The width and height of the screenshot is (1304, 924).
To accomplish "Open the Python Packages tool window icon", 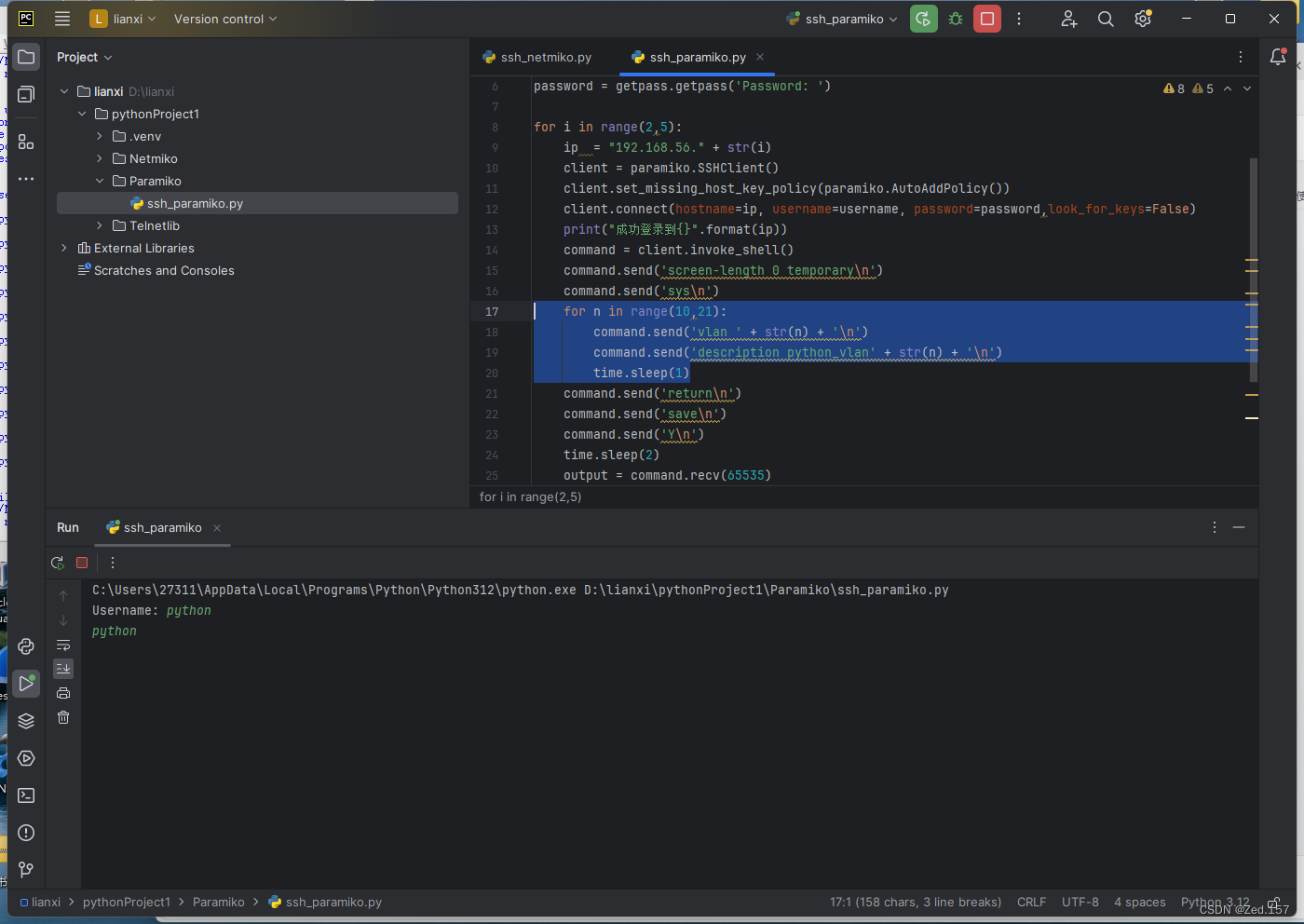I will click(x=25, y=720).
